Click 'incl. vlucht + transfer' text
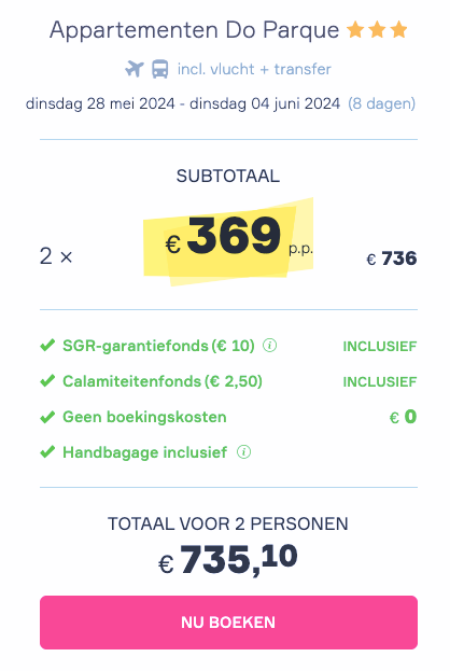 [255, 69]
